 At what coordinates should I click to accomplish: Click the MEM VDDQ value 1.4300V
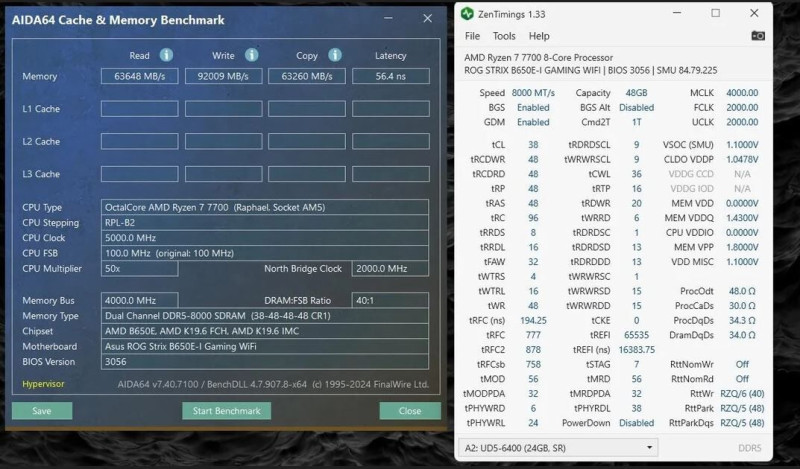(x=742, y=218)
